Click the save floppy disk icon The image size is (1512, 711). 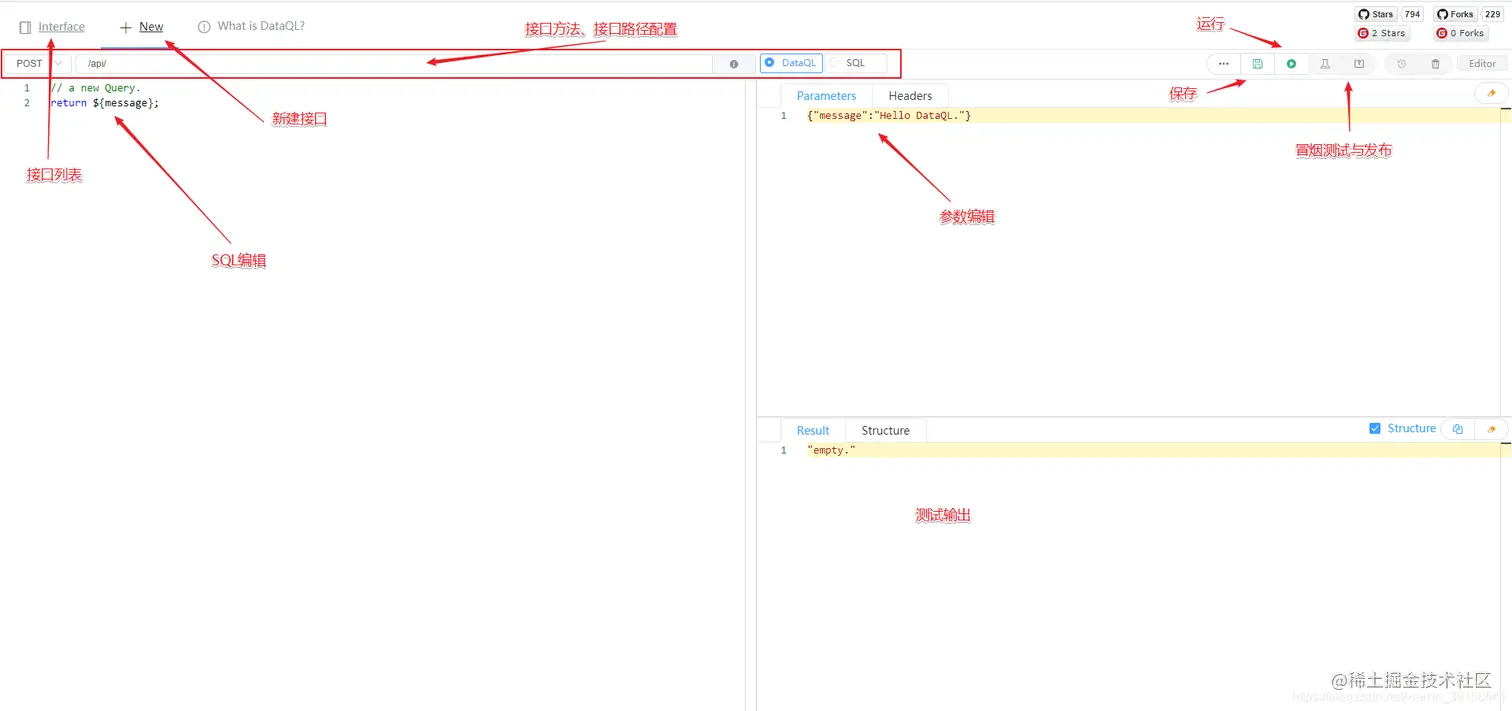point(1258,64)
